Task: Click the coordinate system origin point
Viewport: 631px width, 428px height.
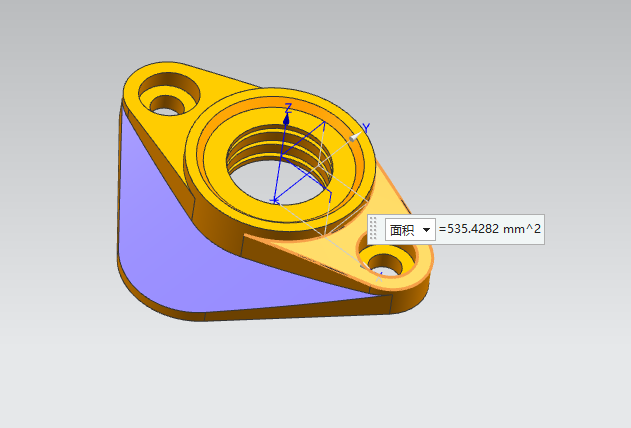Action: [275, 199]
